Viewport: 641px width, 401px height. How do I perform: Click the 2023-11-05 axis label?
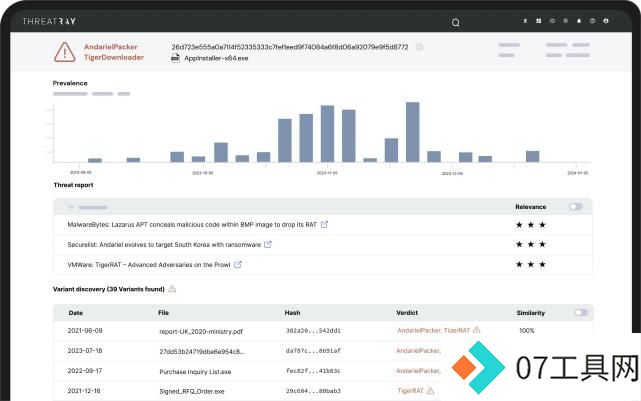327,173
